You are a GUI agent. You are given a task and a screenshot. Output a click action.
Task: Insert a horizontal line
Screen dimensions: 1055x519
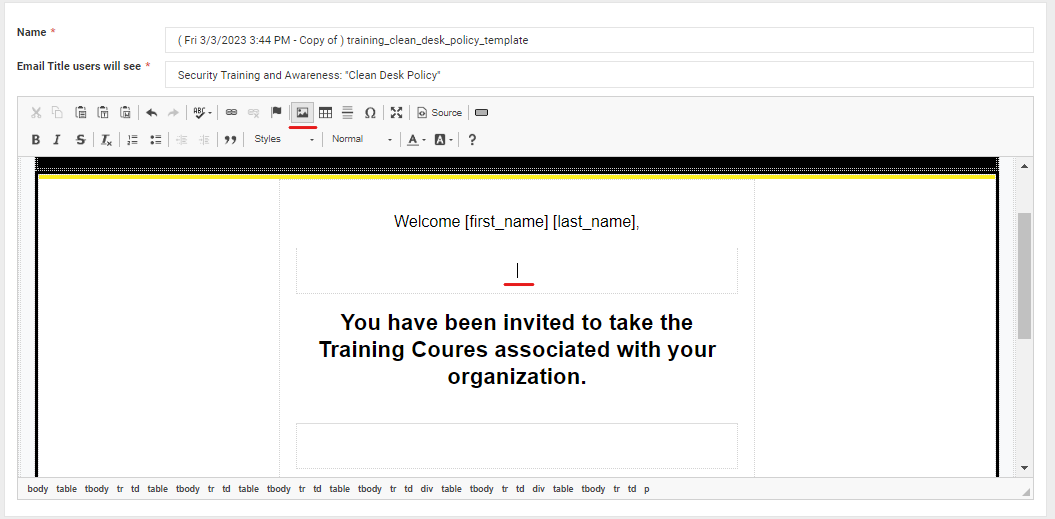pos(347,113)
